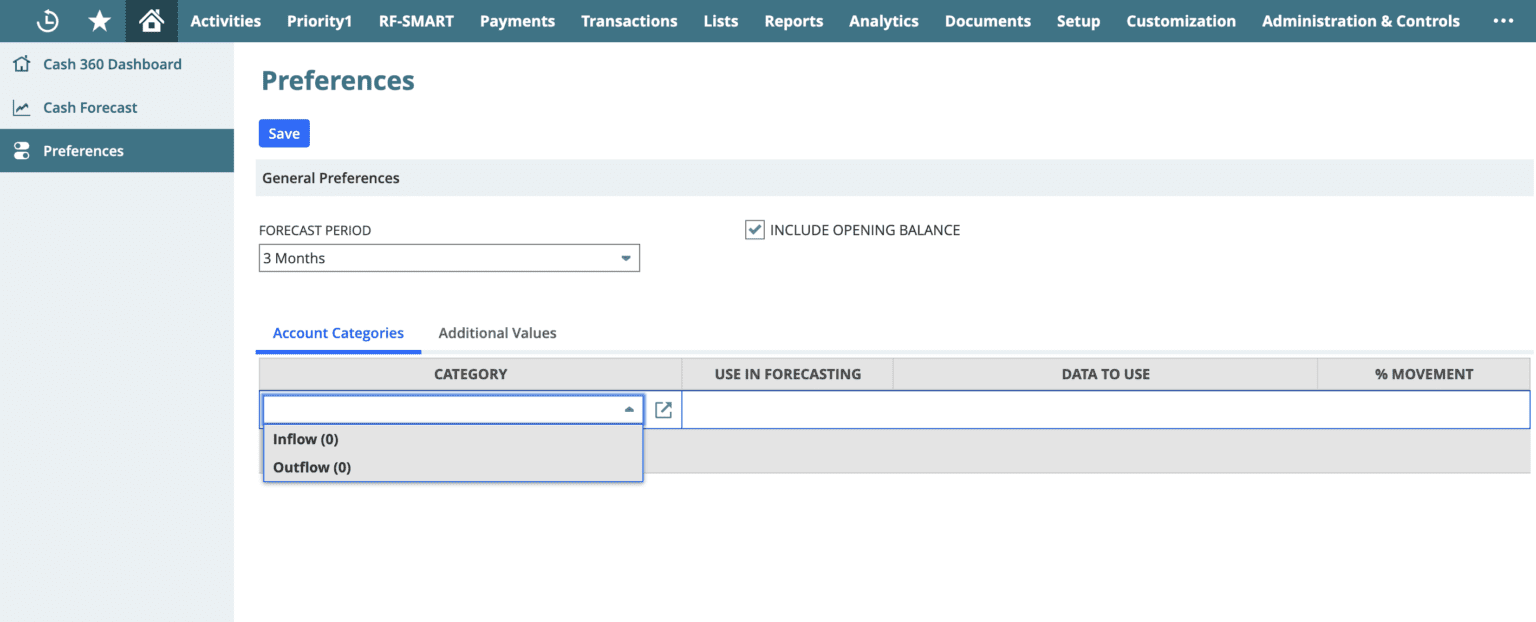Viewport: 1536px width, 622px height.
Task: Select the Cash Forecast chart icon
Action: tap(21, 107)
